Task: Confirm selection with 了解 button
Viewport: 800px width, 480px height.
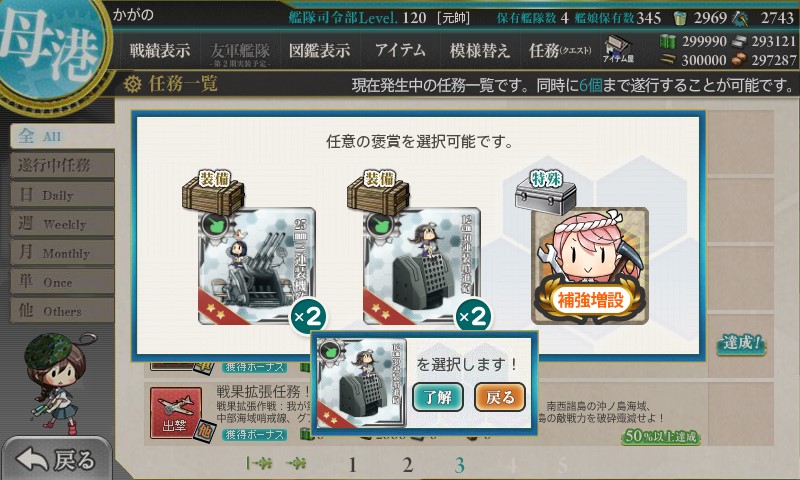Action: click(438, 397)
